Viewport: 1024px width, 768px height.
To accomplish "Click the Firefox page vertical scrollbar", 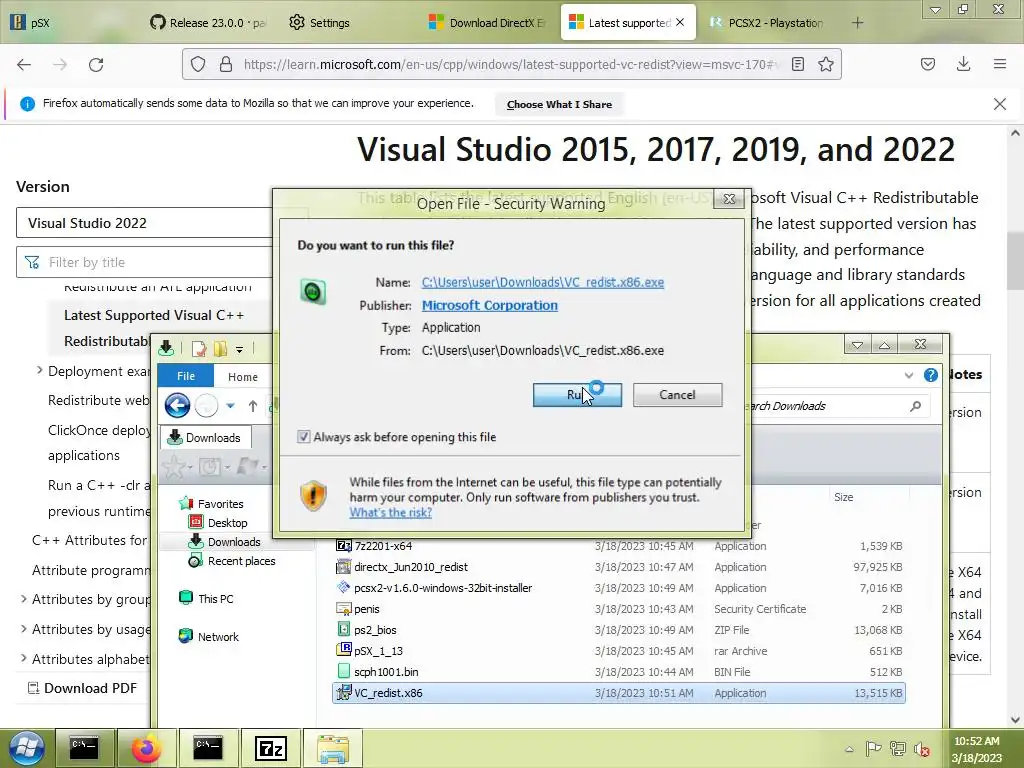I will 1015,261.
